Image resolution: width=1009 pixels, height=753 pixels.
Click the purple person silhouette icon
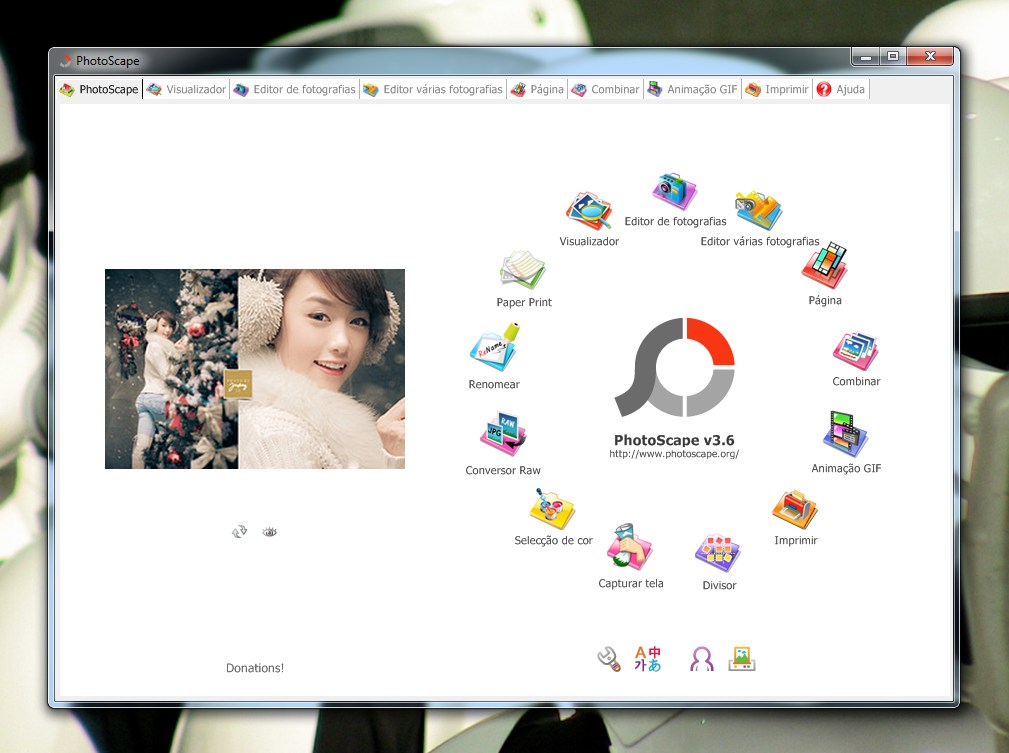701,659
